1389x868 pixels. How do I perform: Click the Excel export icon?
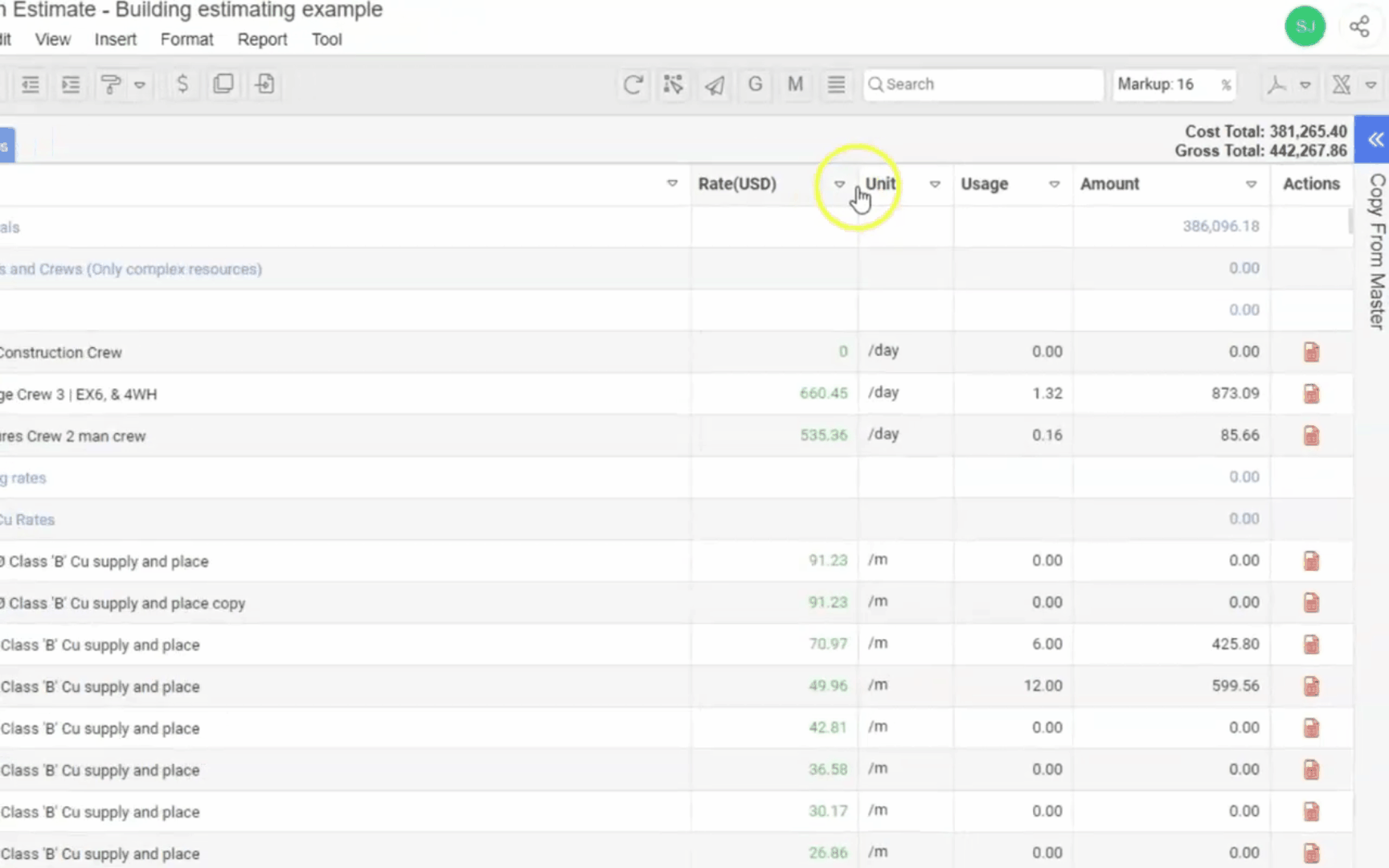(1341, 84)
